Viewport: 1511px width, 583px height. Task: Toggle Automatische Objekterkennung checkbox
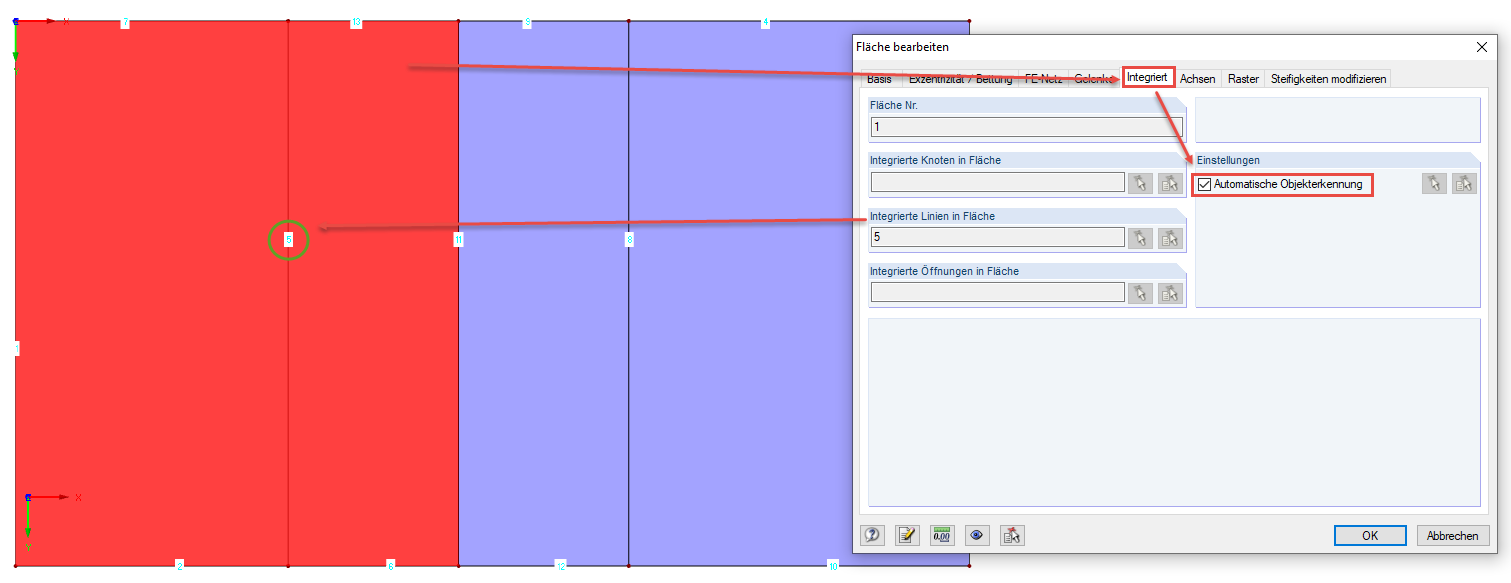pyautogui.click(x=1204, y=184)
